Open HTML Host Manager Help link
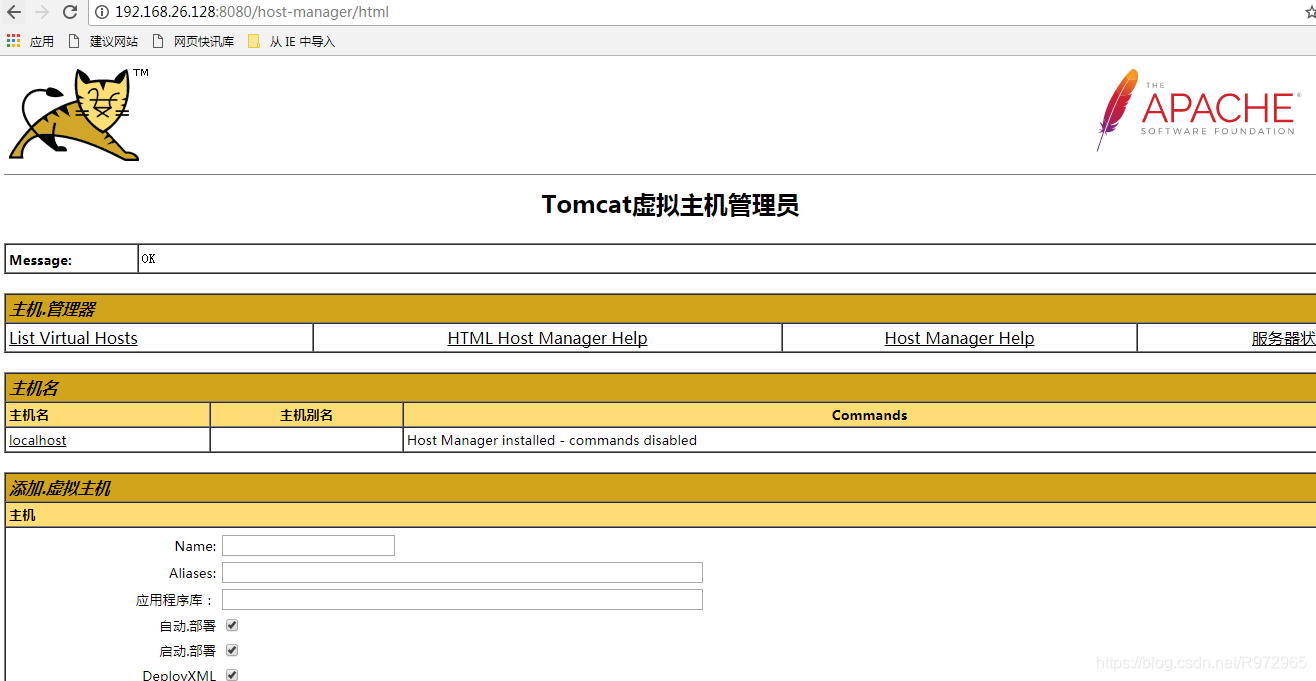The height and width of the screenshot is (681, 1316). click(x=547, y=338)
